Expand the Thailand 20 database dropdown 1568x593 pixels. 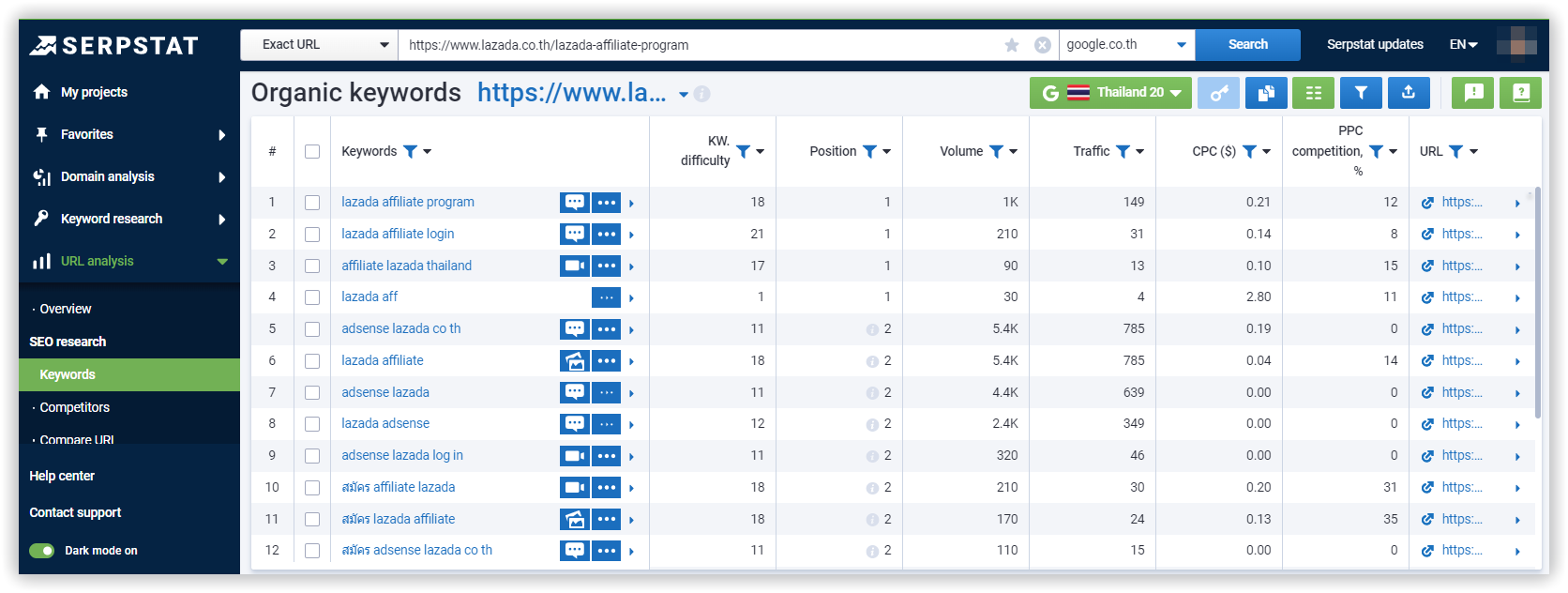point(1111,93)
